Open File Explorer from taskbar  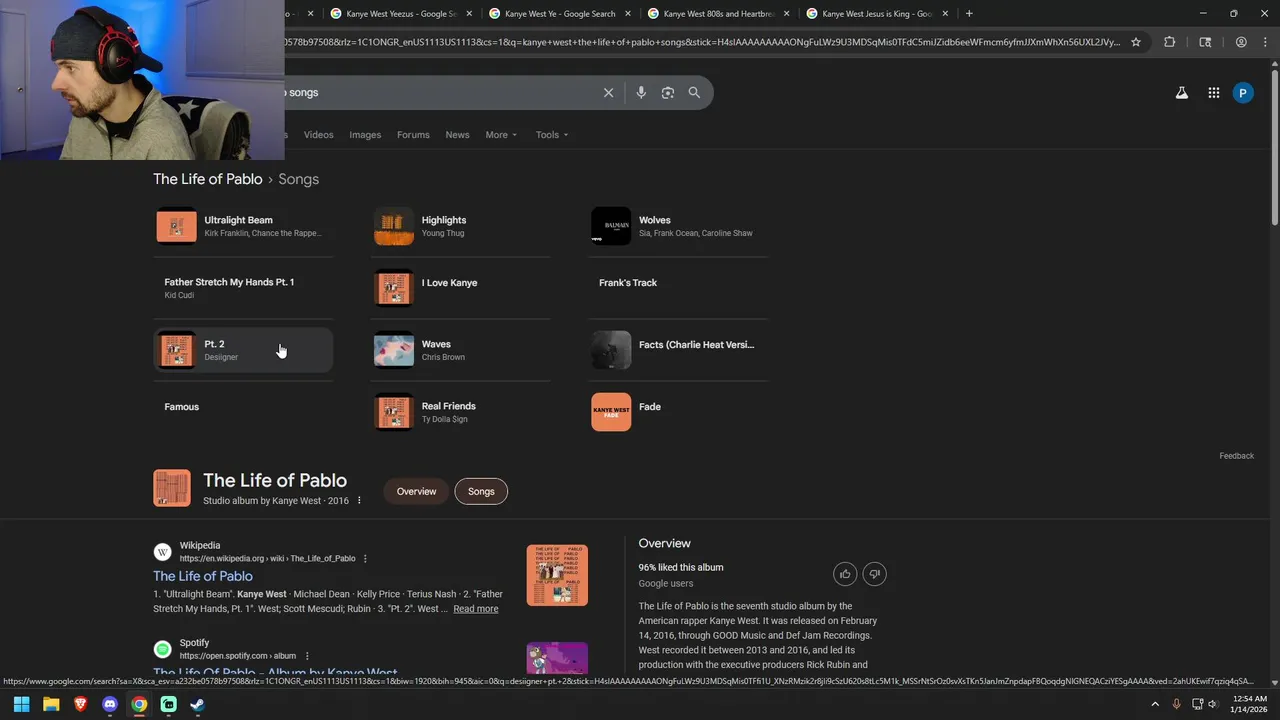tap(51, 704)
